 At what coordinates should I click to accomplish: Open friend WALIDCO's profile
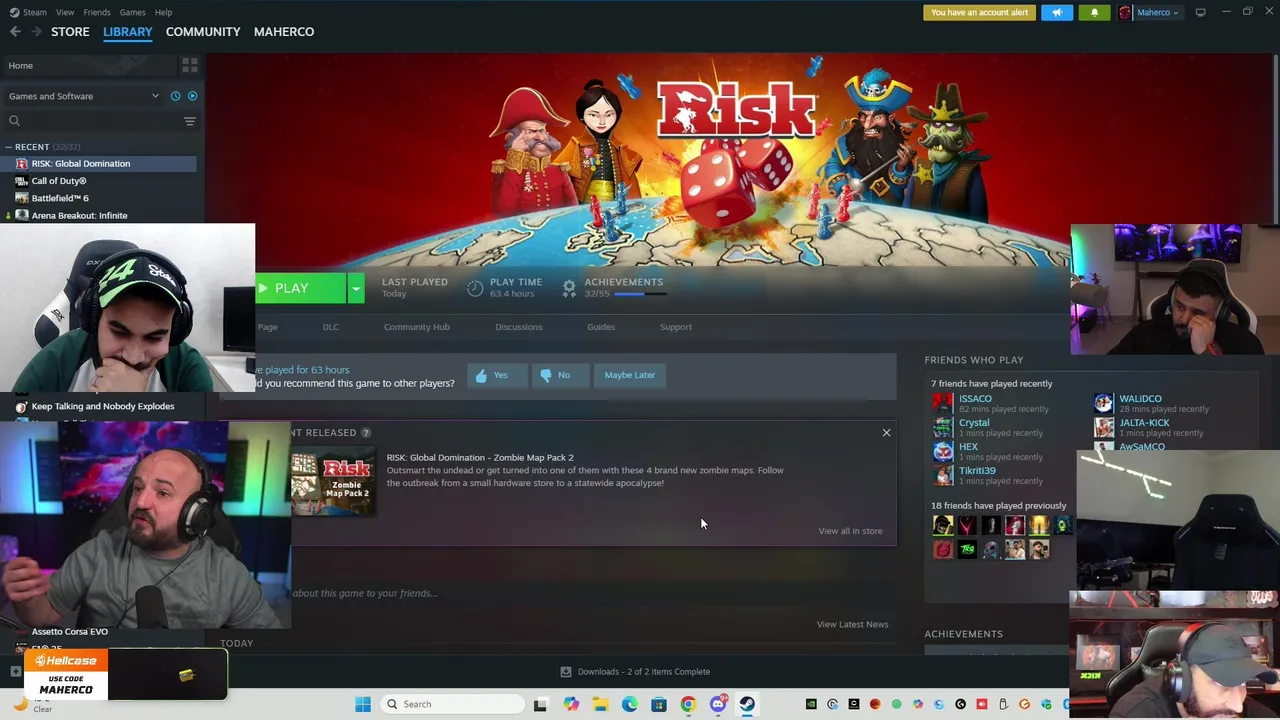[x=1140, y=399]
